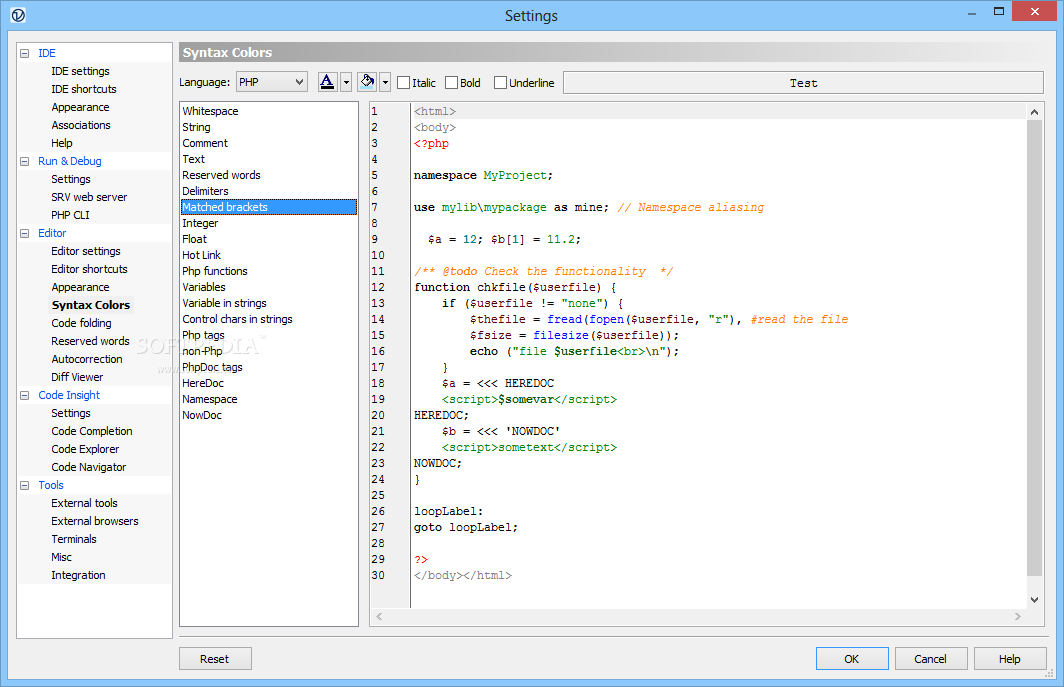Click the OK button
Screen dimensions: 1064x687
tap(852, 658)
